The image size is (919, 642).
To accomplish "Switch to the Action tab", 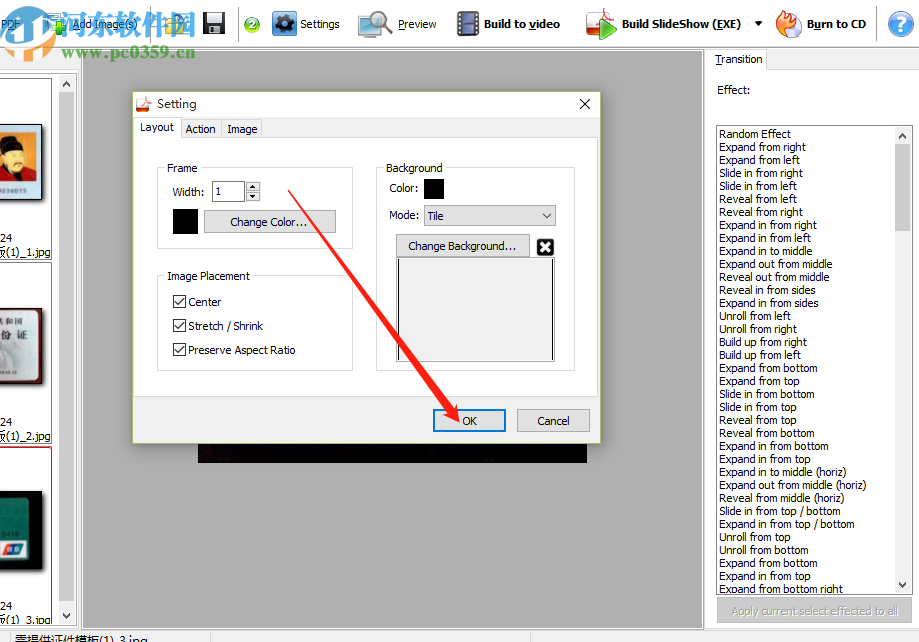I will [x=200, y=129].
